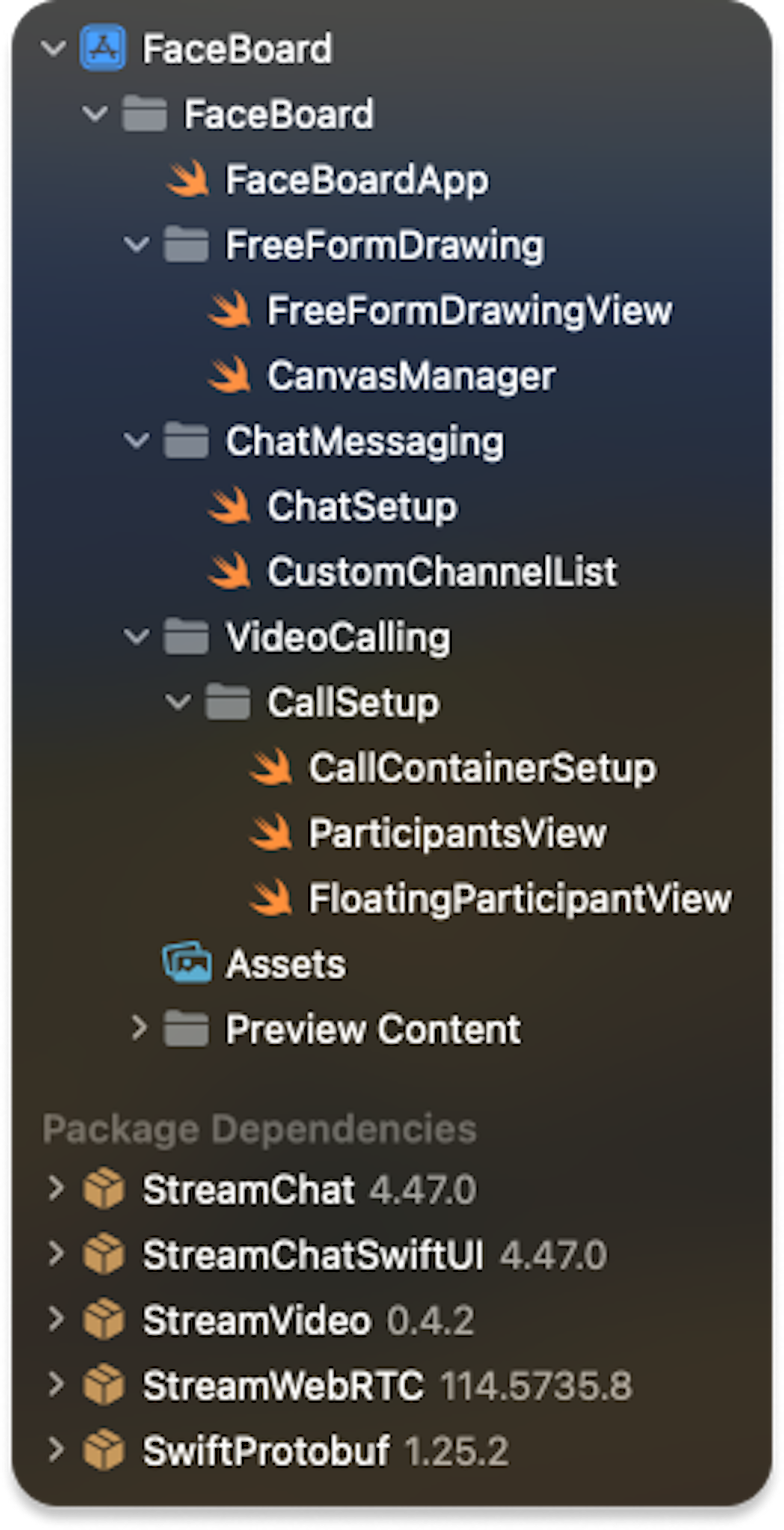Expand the Preview Content folder

click(139, 1028)
